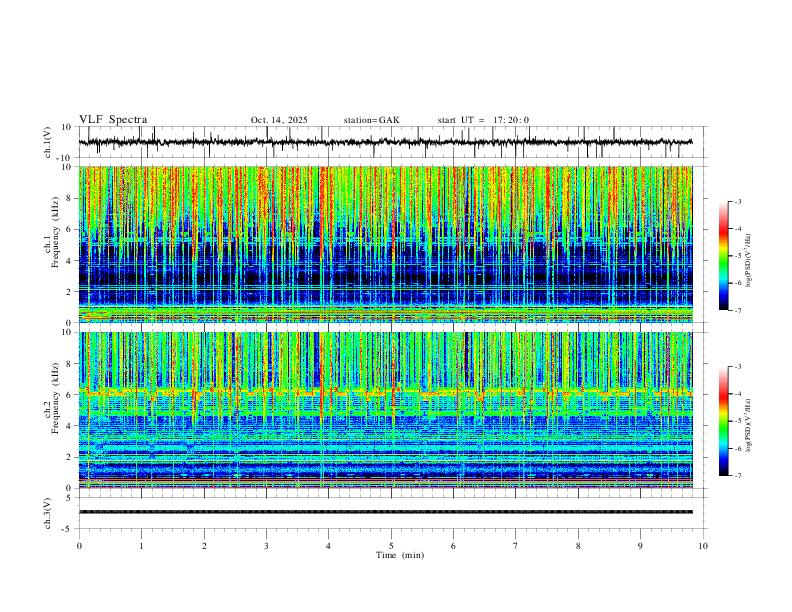Click time axis tick label "7"
The width and height of the screenshot is (792, 612).
(516, 546)
